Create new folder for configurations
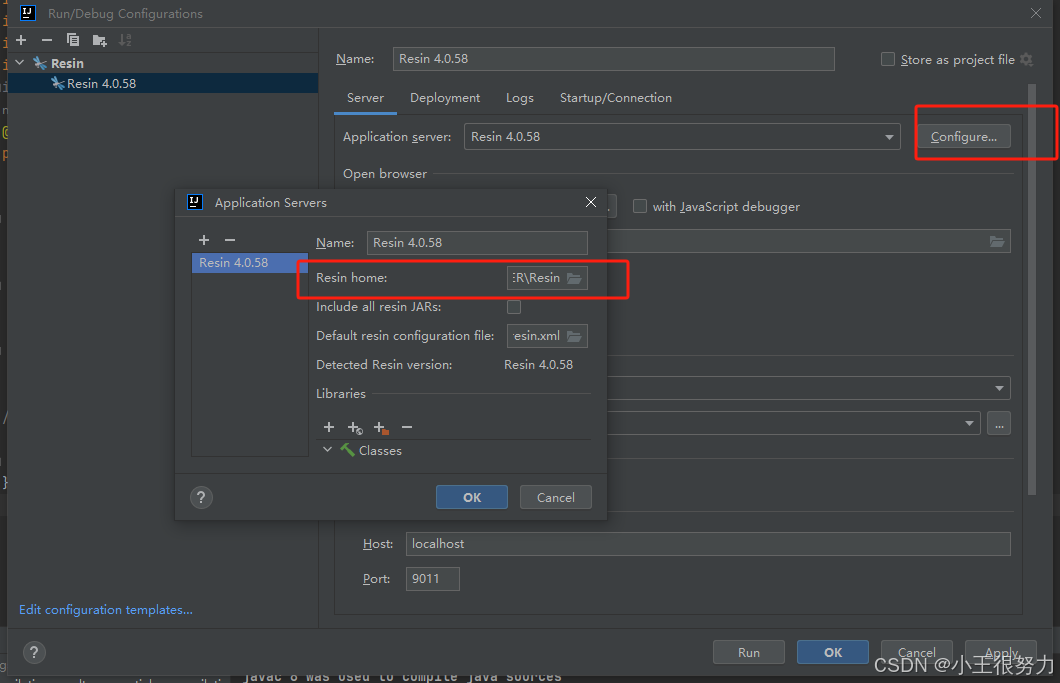This screenshot has width=1060, height=683. [99, 41]
